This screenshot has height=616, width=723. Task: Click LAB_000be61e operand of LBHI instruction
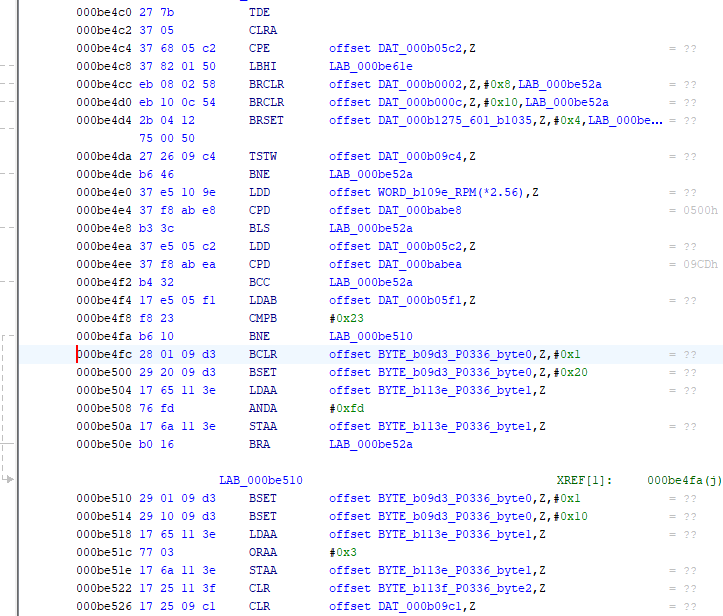[369, 66]
